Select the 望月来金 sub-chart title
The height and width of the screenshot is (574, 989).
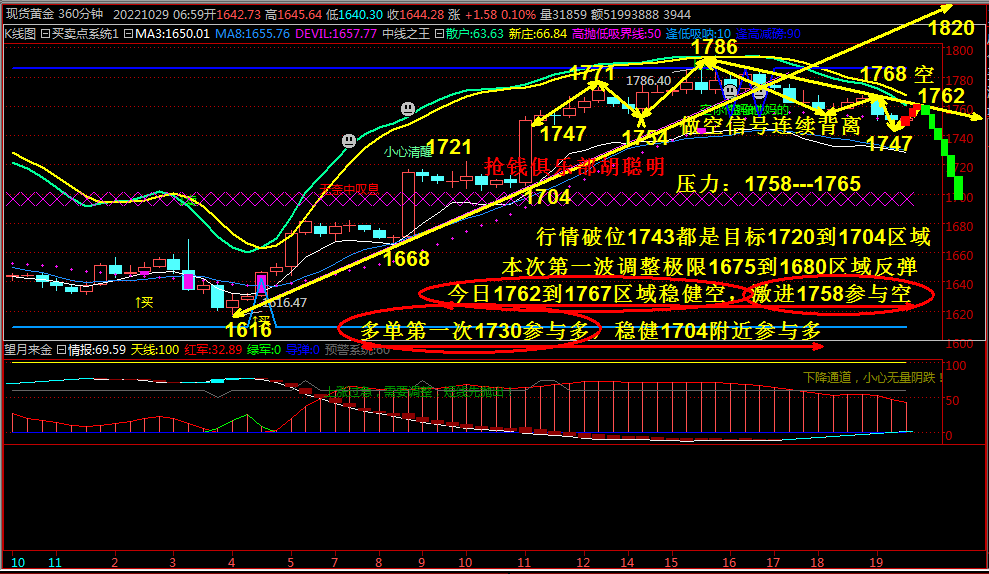click(28, 349)
